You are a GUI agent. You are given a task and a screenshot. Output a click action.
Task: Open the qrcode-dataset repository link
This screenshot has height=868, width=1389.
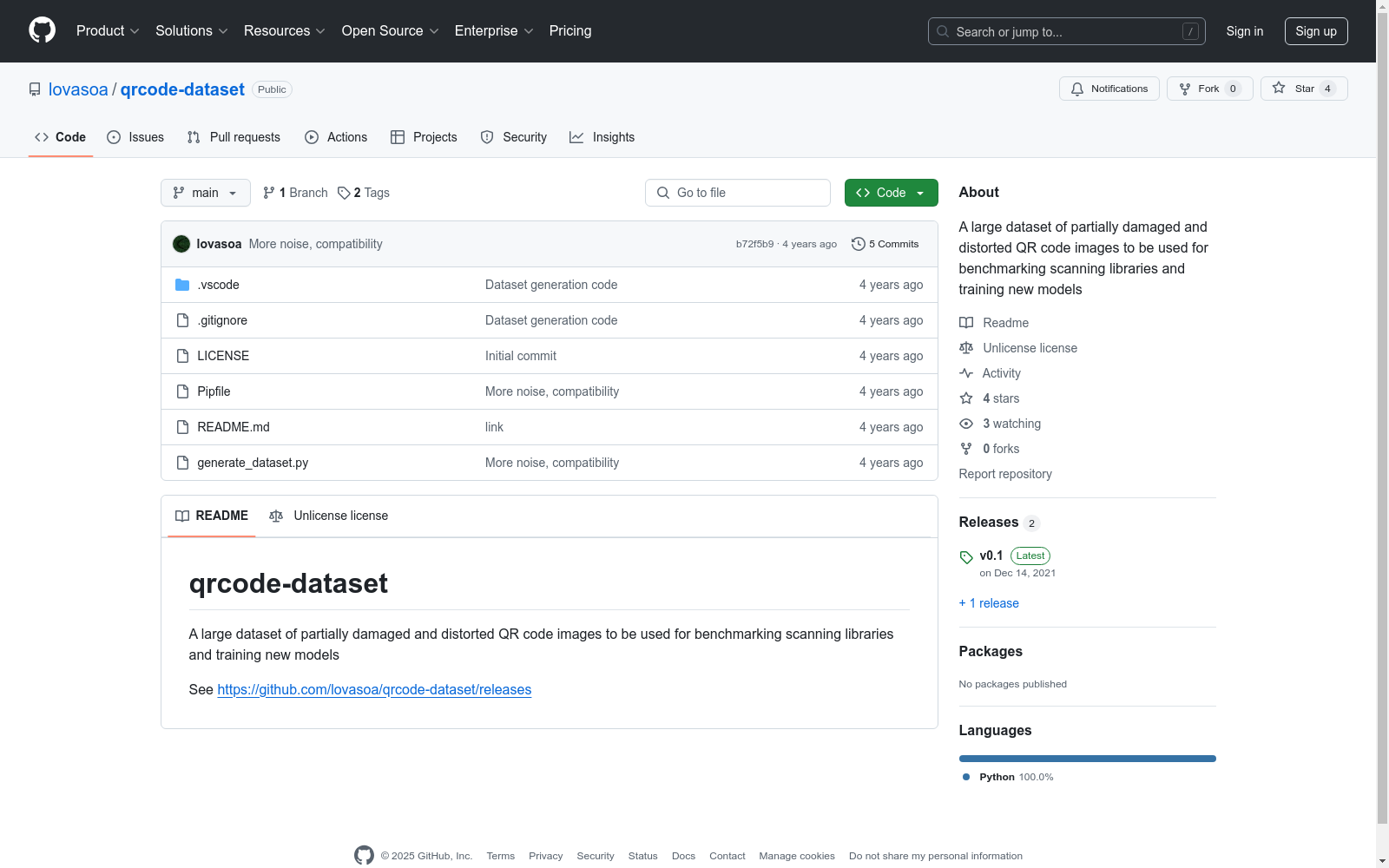[182, 89]
